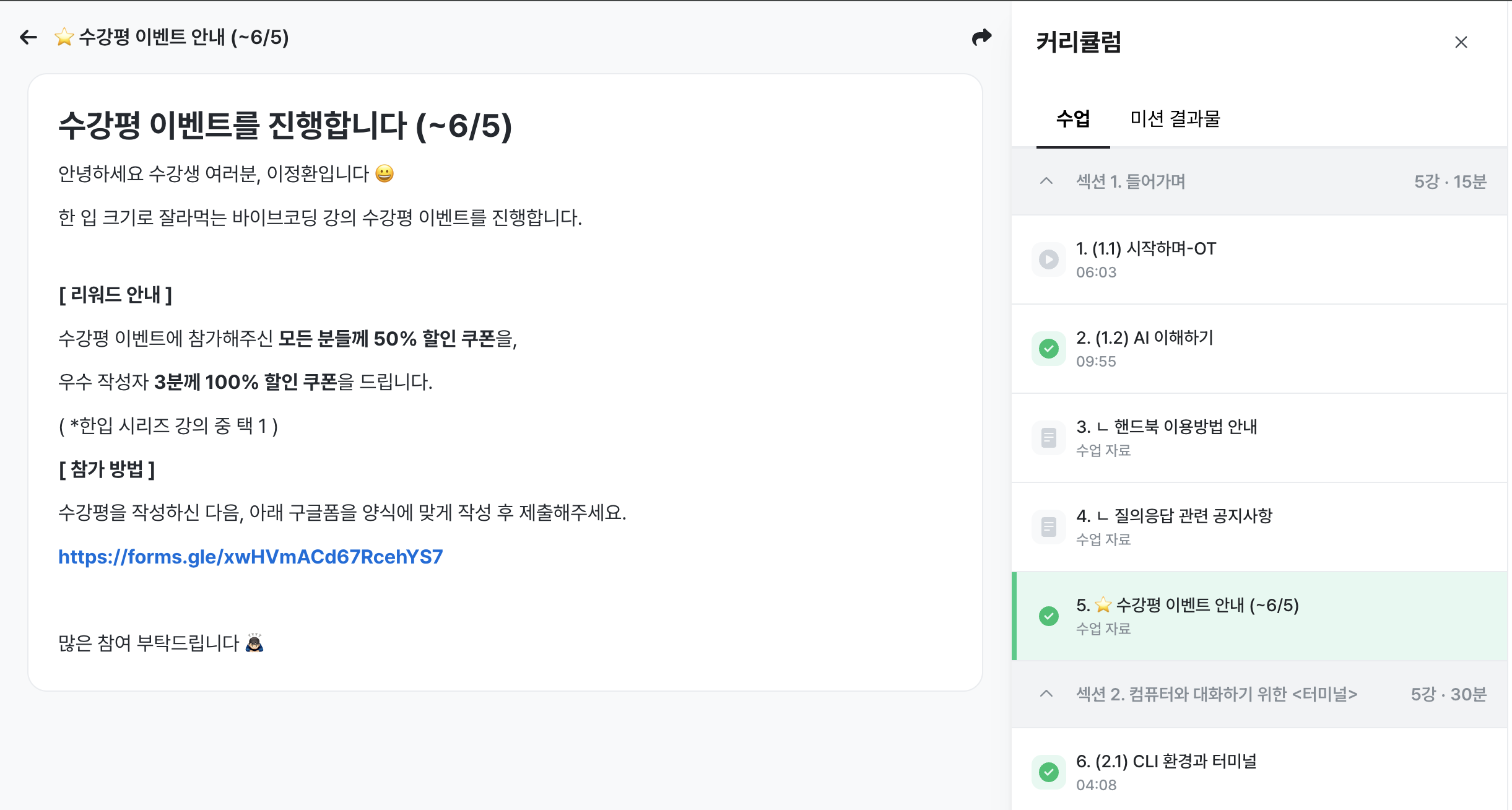Open lesson 4. 질의응답 관련 공지사항
Viewport: 1512px width, 810px height.
[x=1259, y=527]
